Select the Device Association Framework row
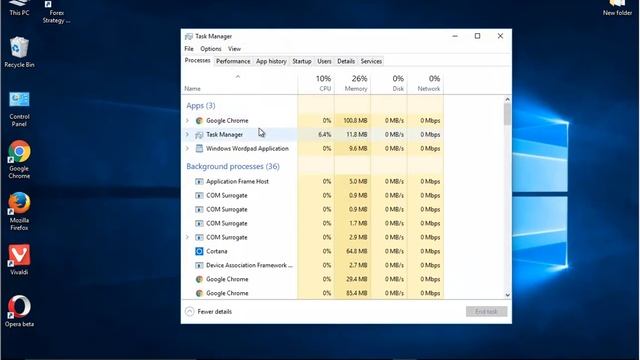This screenshot has width=640, height=360. pyautogui.click(x=313, y=265)
